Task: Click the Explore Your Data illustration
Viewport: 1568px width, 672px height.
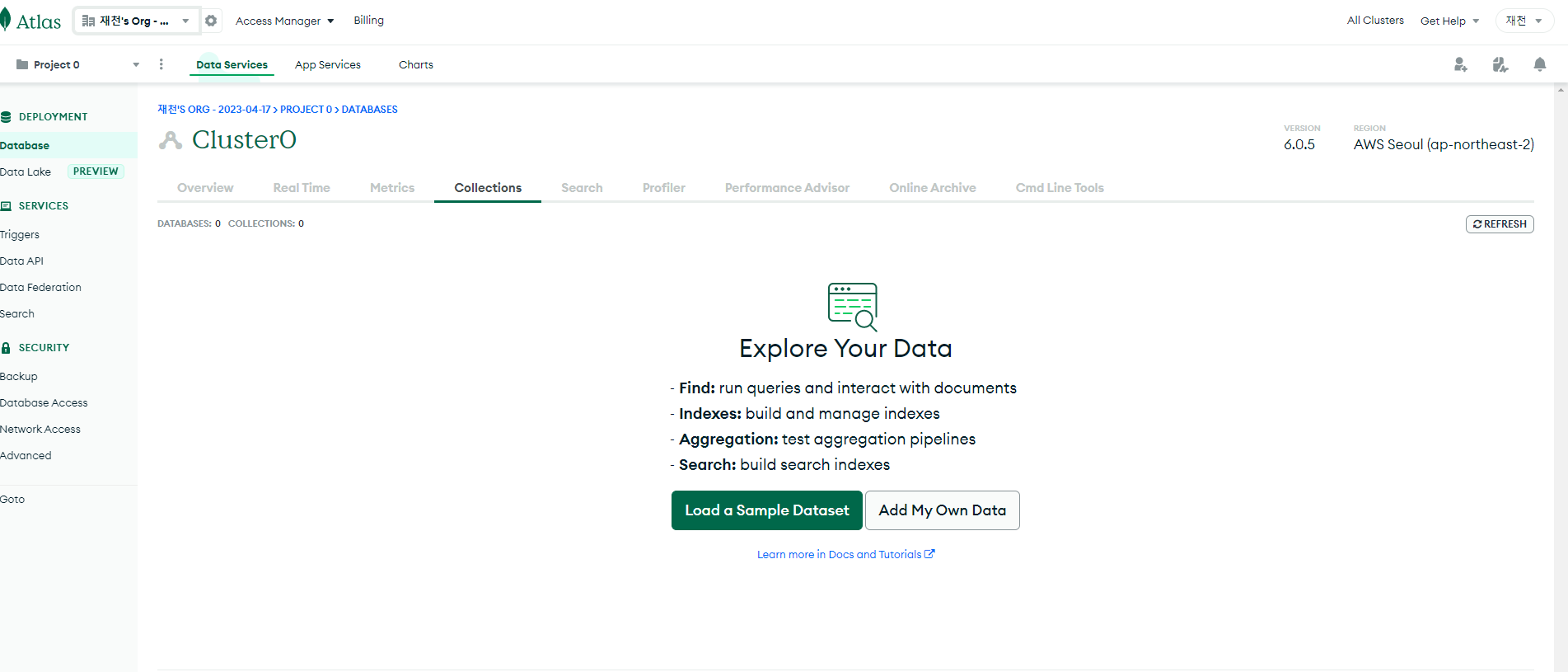Action: pos(852,307)
